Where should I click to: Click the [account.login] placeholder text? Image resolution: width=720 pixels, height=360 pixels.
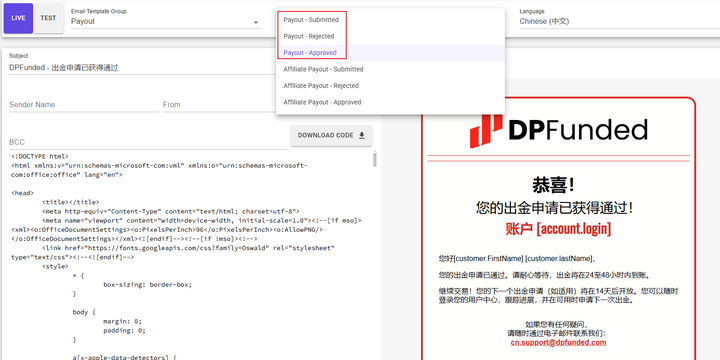574,229
